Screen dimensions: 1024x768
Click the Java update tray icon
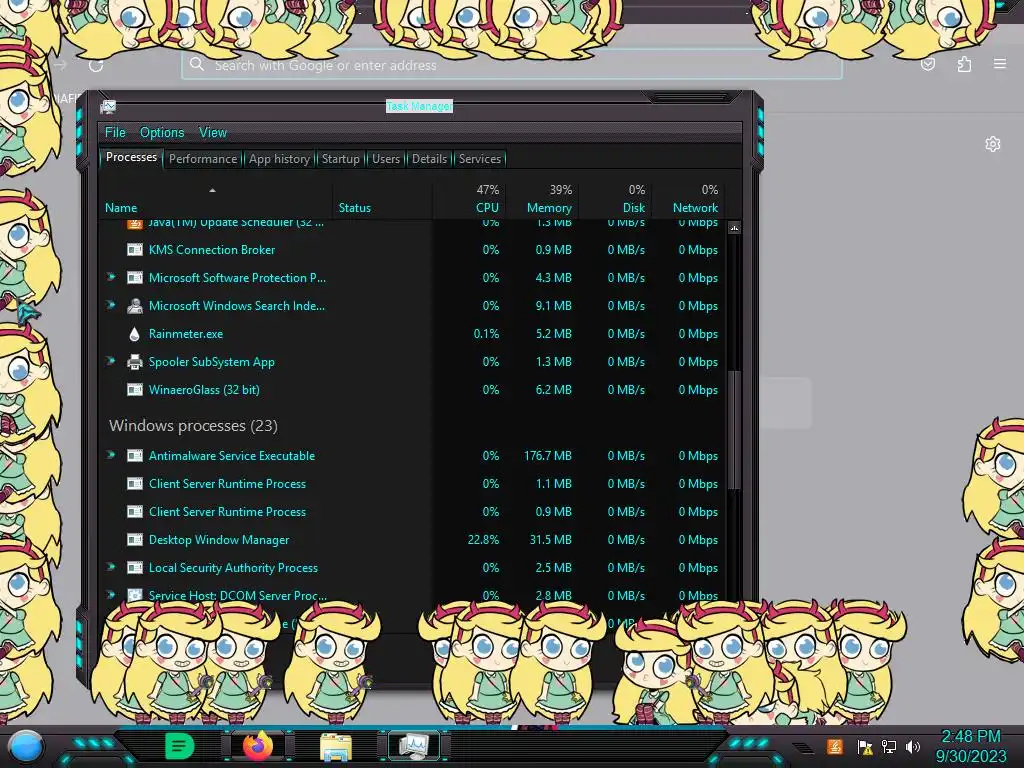[x=835, y=746]
